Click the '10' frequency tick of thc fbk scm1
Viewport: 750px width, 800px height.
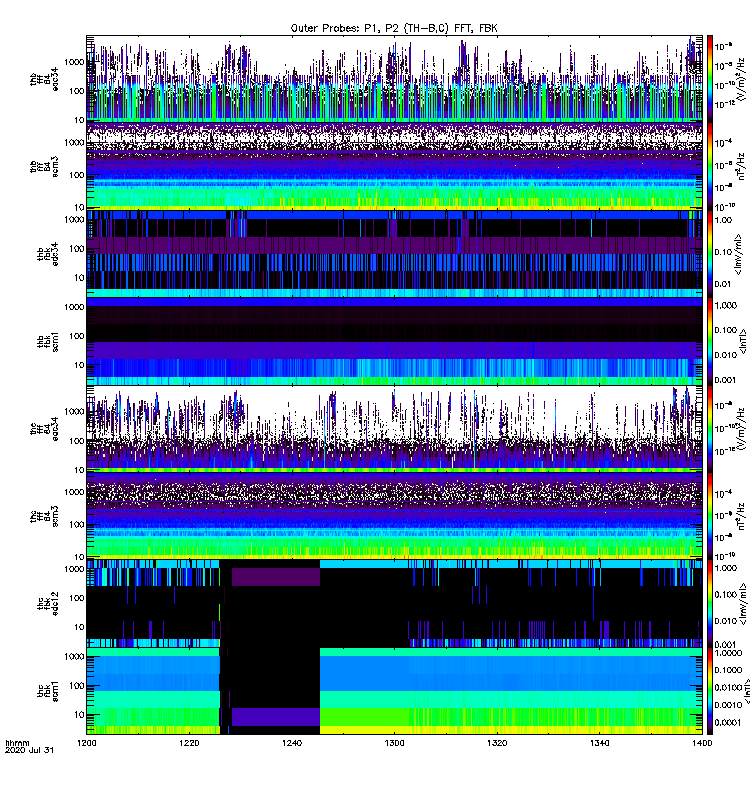[x=79, y=714]
